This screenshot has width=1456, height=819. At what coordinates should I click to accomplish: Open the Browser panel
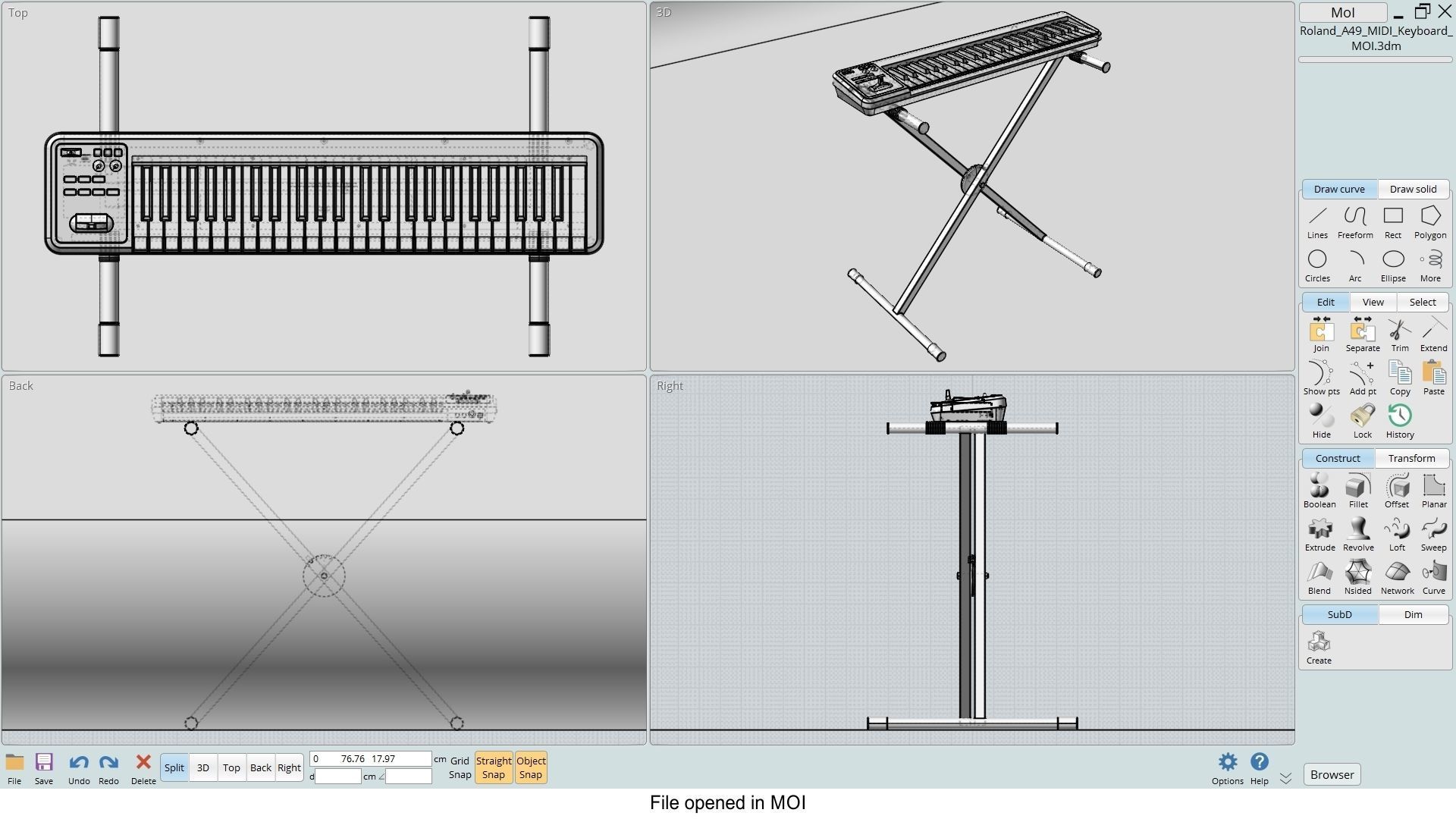click(1332, 774)
